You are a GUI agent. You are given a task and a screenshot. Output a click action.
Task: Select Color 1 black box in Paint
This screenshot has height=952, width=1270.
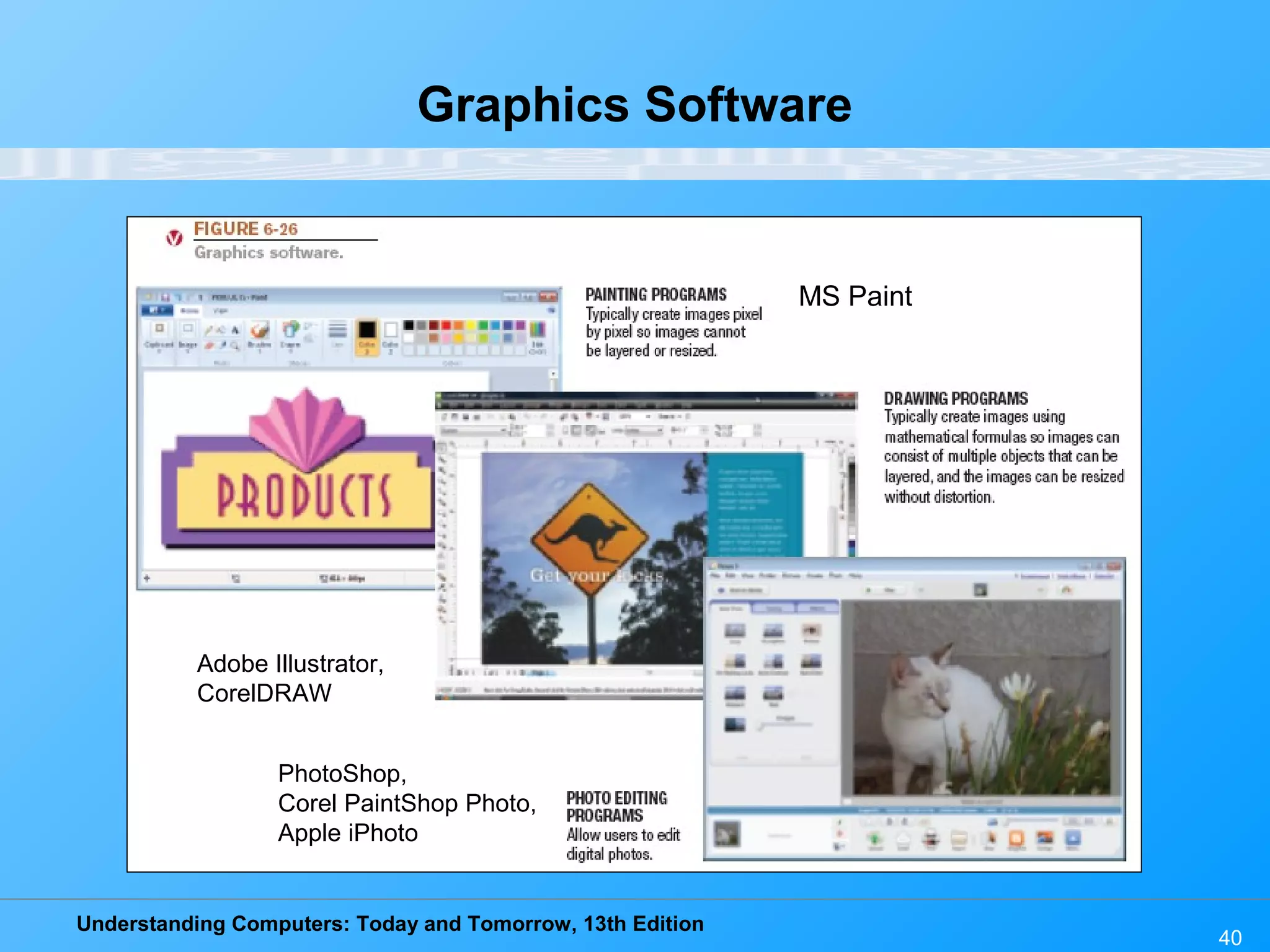367,337
